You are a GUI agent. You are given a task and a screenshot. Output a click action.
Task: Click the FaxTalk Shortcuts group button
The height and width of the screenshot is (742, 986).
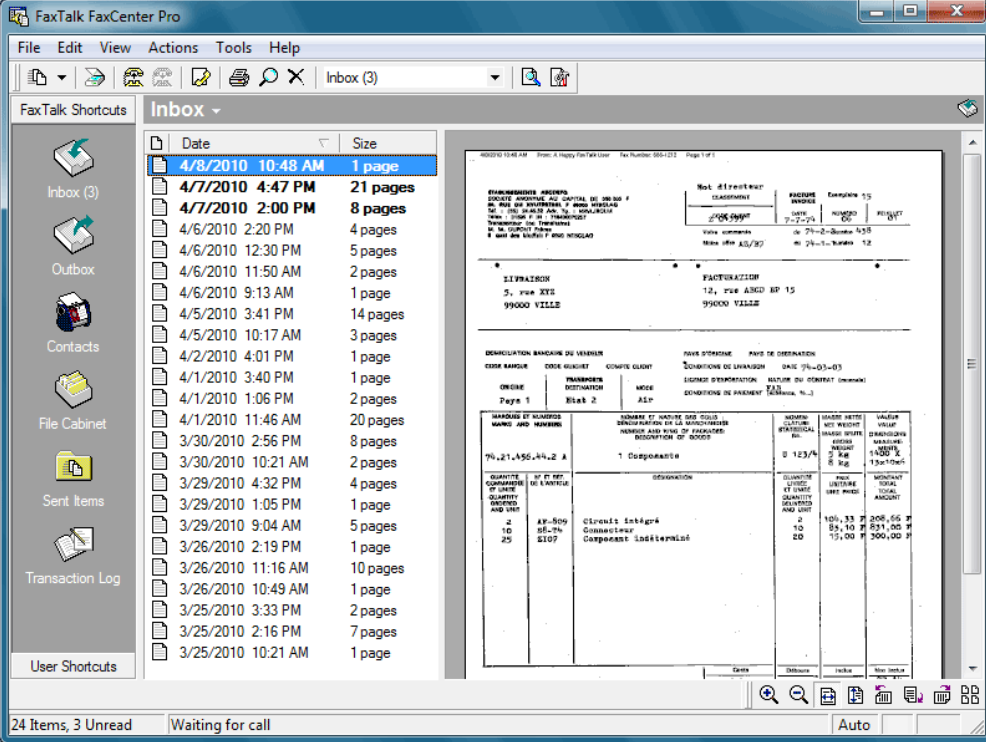73,110
